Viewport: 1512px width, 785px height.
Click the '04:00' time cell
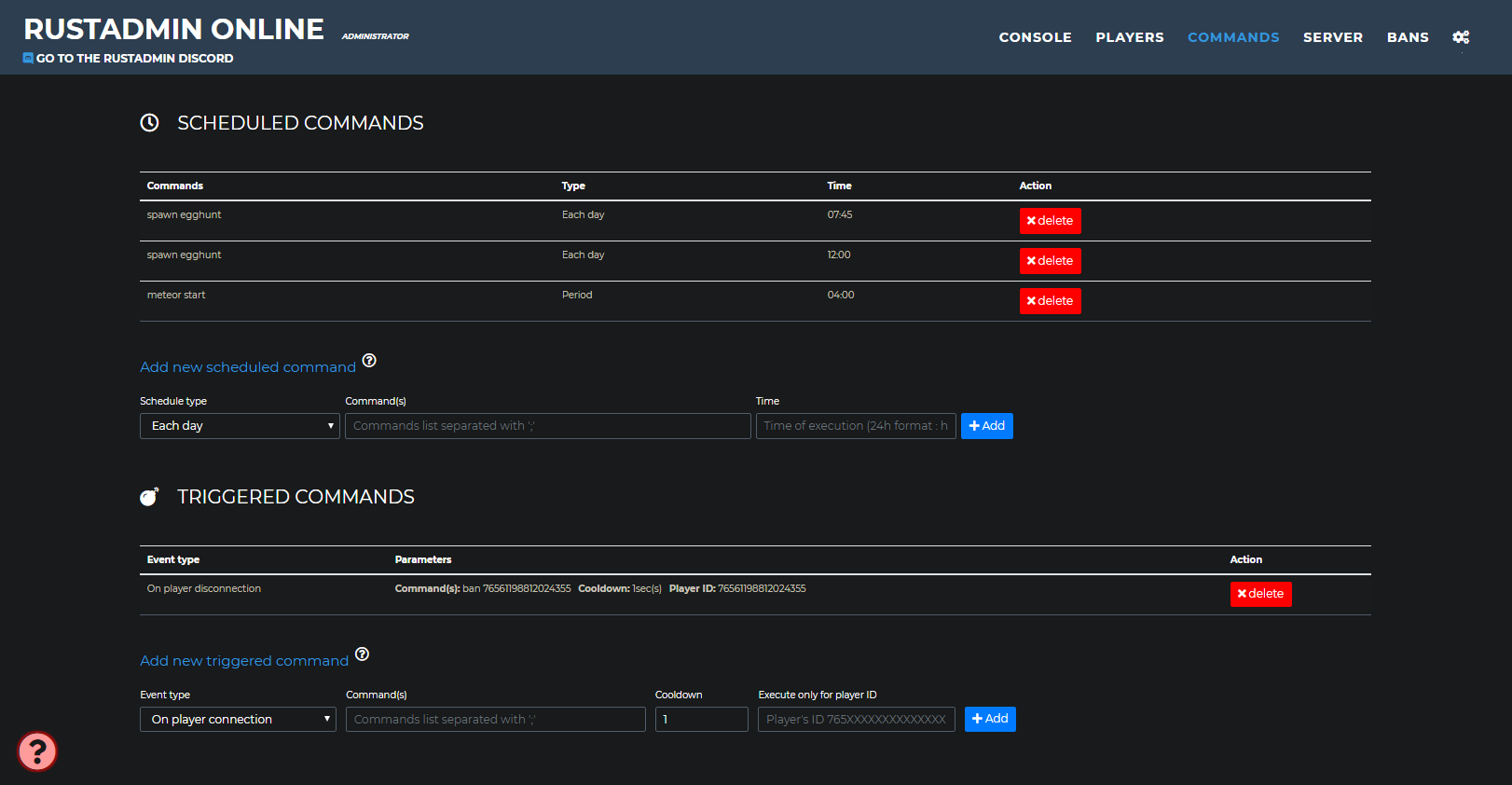pyautogui.click(x=841, y=295)
